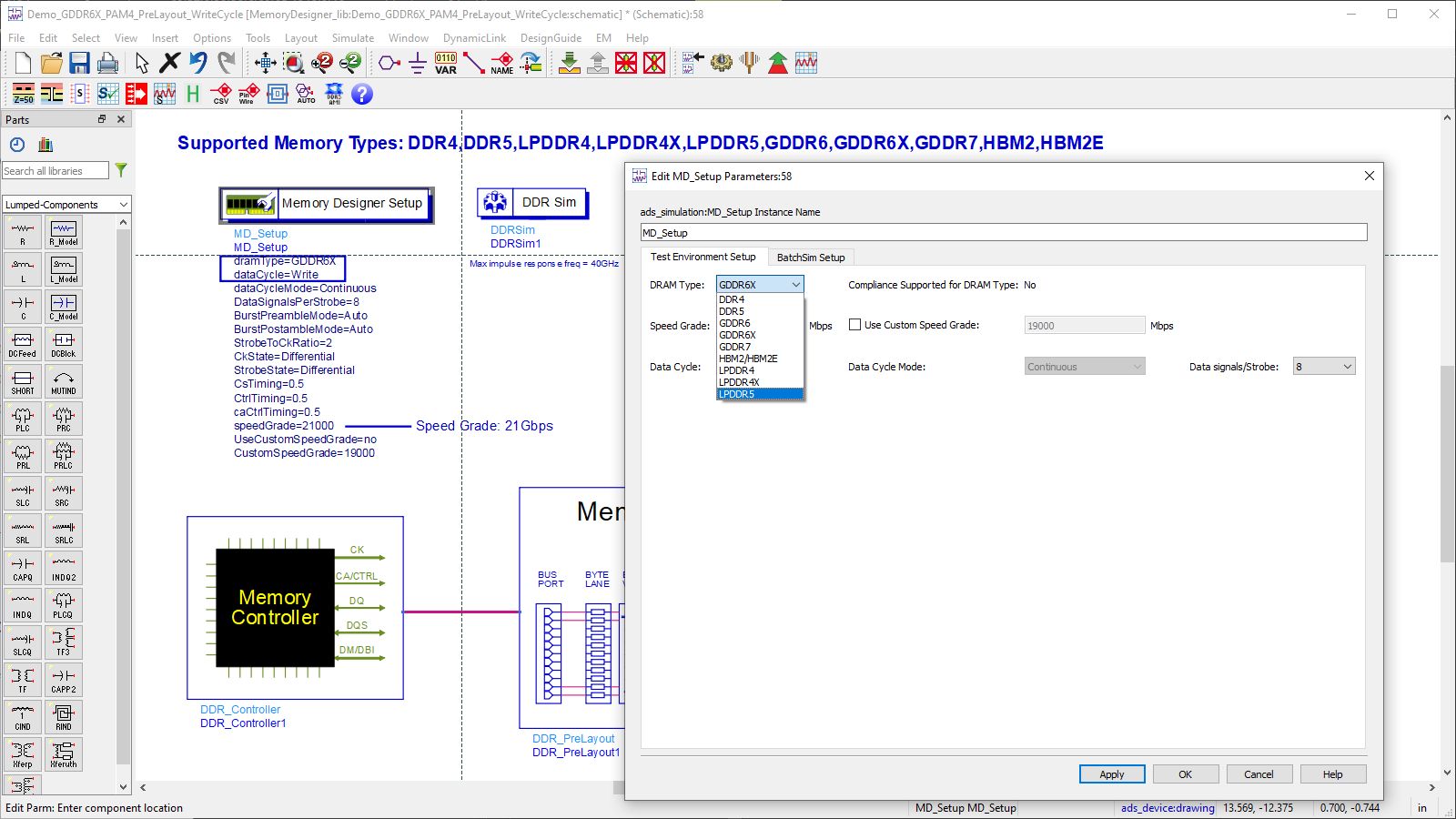Screen dimensions: 1456x819
Task: Enable the Use Custom Speed Grade checkbox
Action: tap(854, 324)
